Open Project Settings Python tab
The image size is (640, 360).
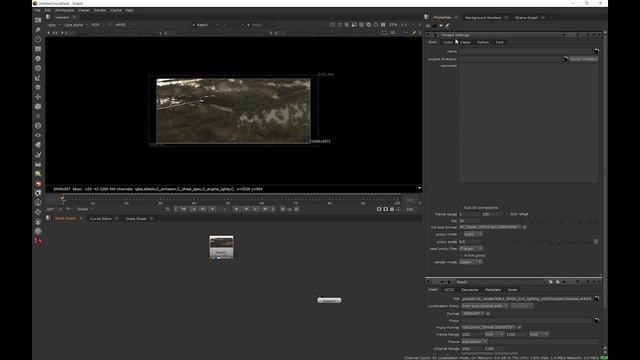point(483,42)
